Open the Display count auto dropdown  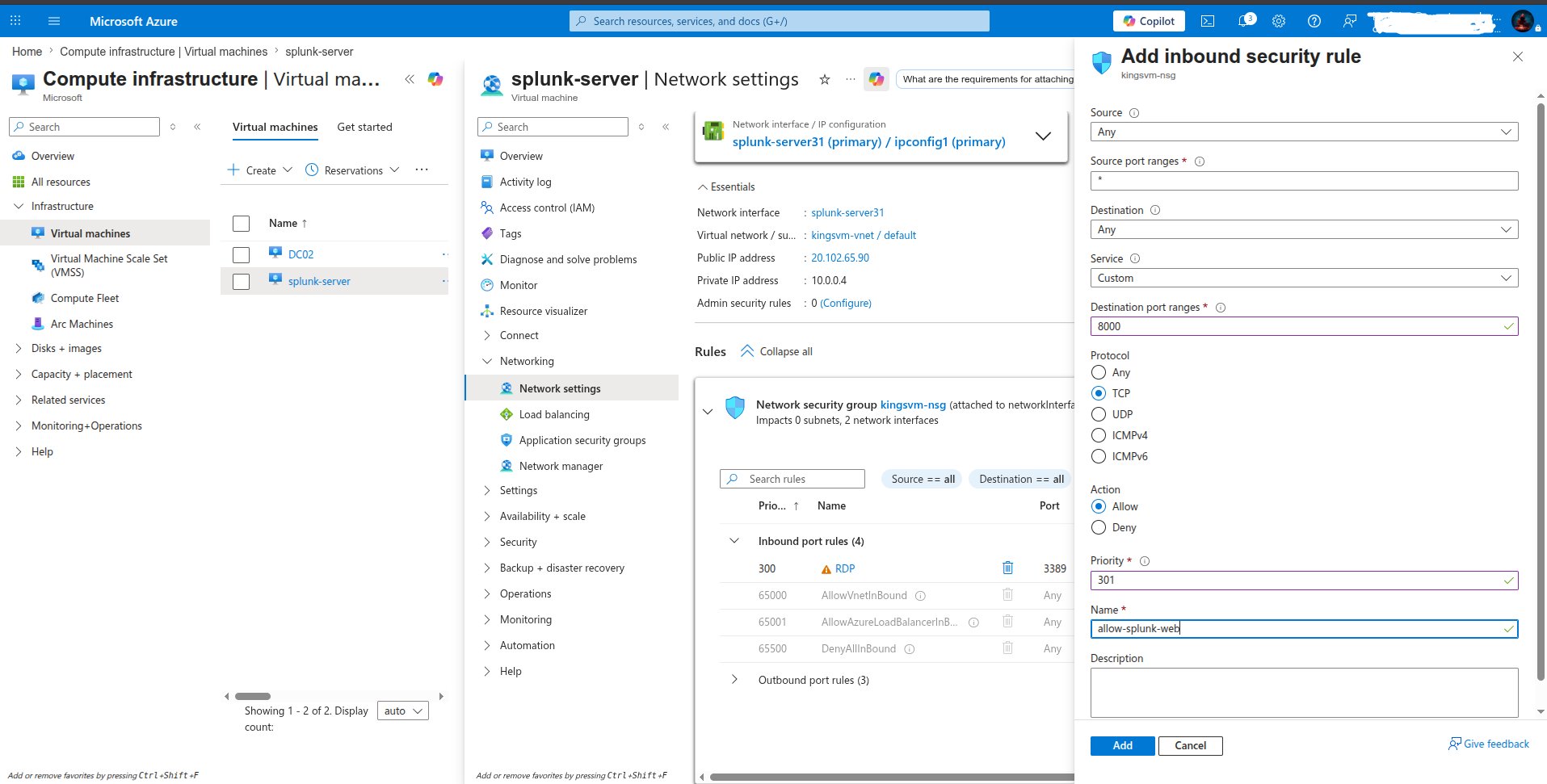point(403,711)
